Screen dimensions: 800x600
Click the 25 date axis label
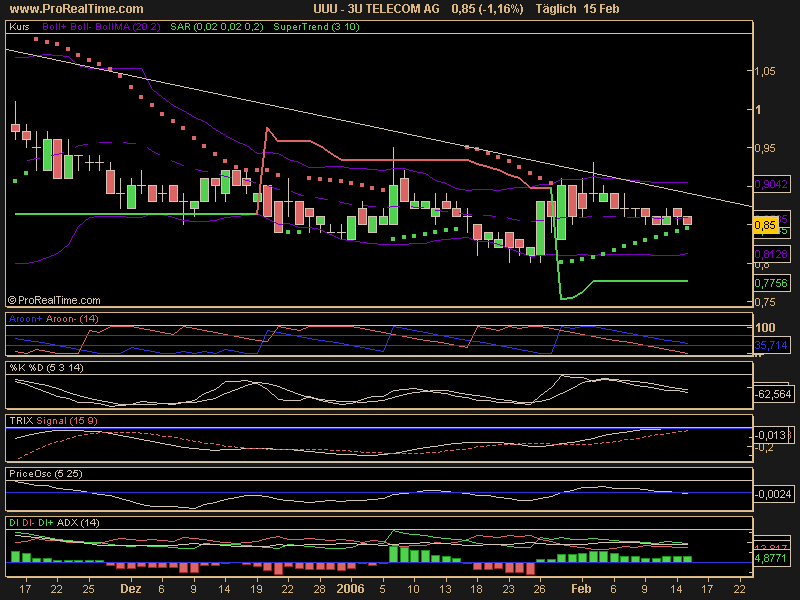[88, 589]
